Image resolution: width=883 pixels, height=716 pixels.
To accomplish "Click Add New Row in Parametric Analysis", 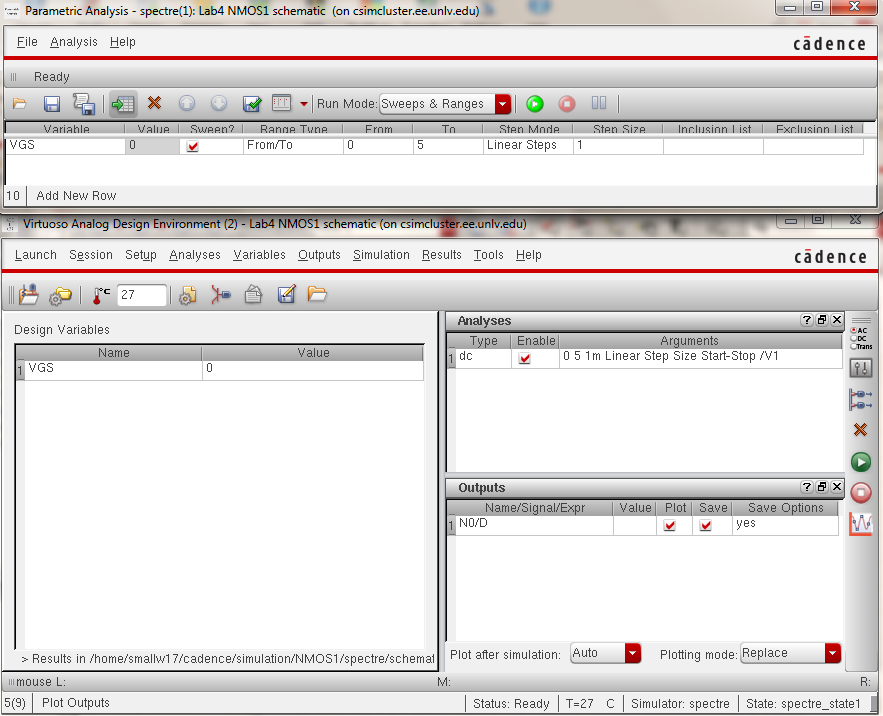I will point(76,195).
